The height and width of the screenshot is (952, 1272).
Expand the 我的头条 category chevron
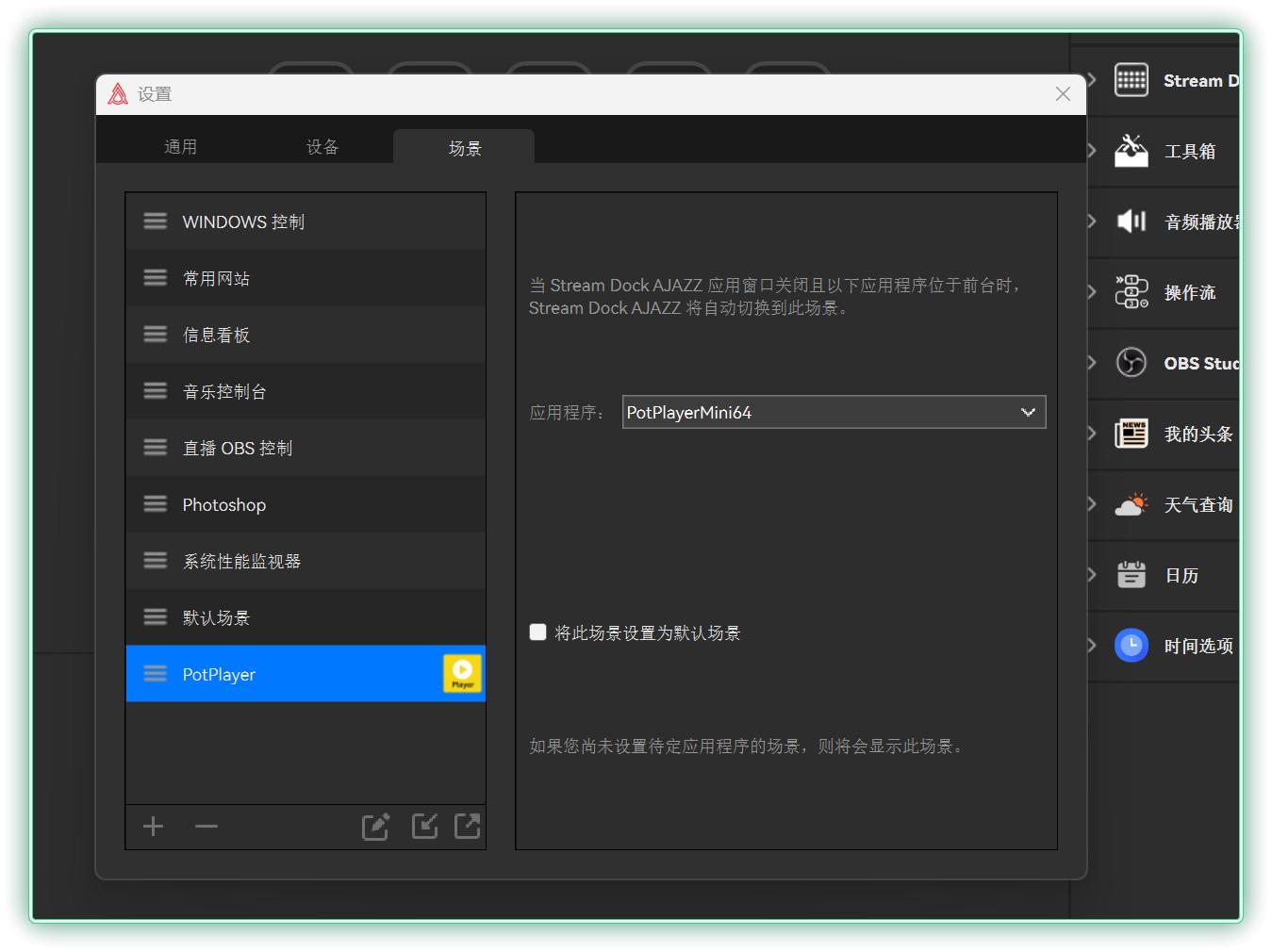pos(1092,434)
